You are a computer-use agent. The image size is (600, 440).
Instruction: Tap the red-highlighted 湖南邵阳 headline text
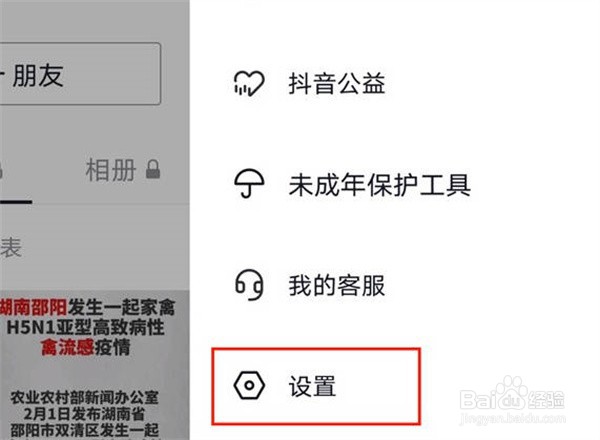click(x=34, y=307)
